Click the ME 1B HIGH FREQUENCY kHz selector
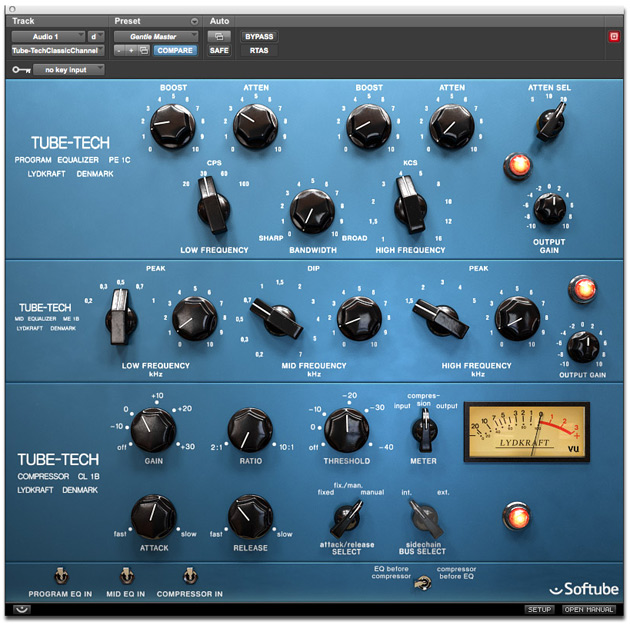The width and height of the screenshot is (630, 625). tap(441, 318)
